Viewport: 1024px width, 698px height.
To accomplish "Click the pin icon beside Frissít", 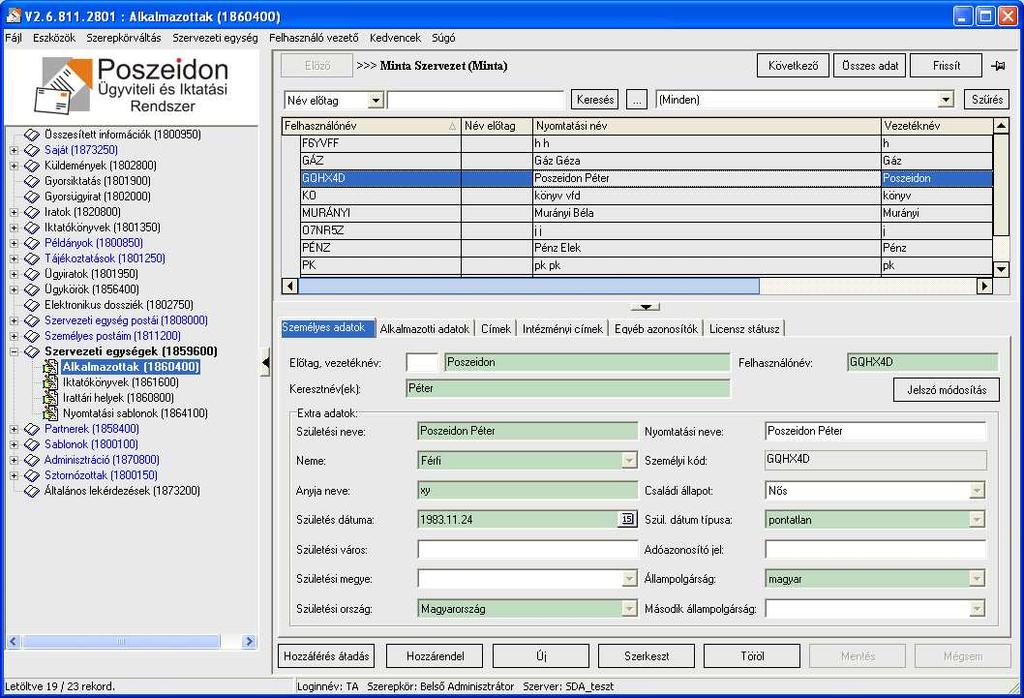I will click(x=997, y=65).
